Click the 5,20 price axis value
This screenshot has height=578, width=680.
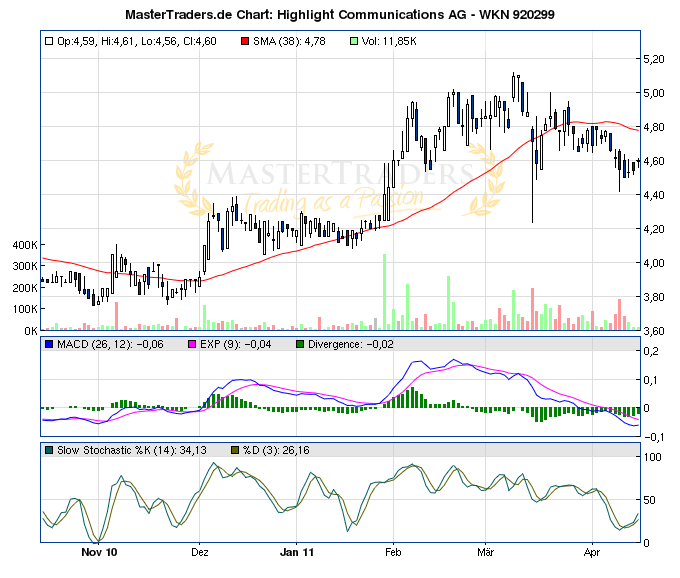coord(654,59)
